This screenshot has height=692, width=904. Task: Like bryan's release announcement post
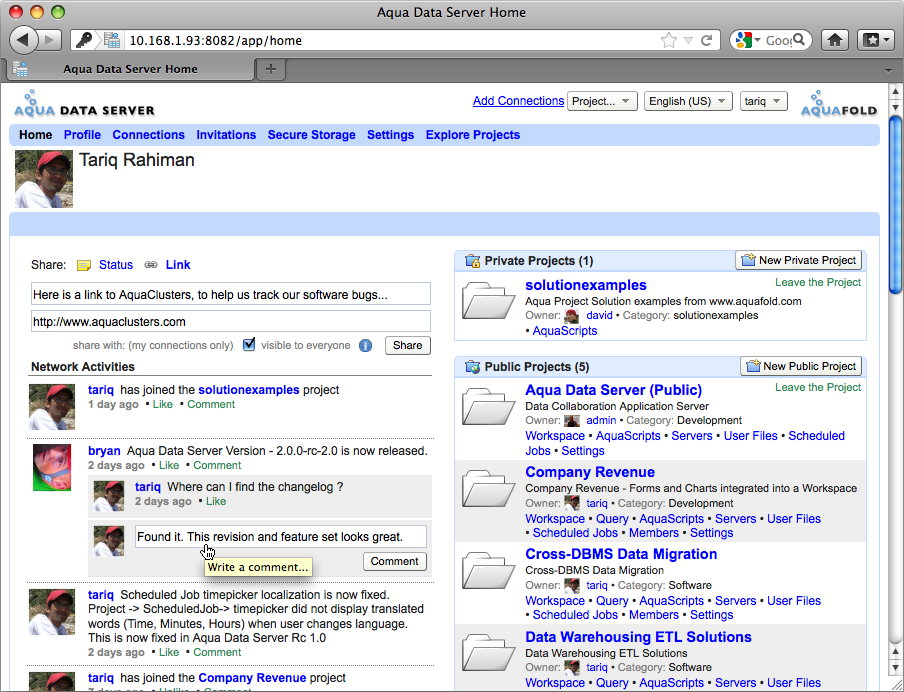[169, 465]
